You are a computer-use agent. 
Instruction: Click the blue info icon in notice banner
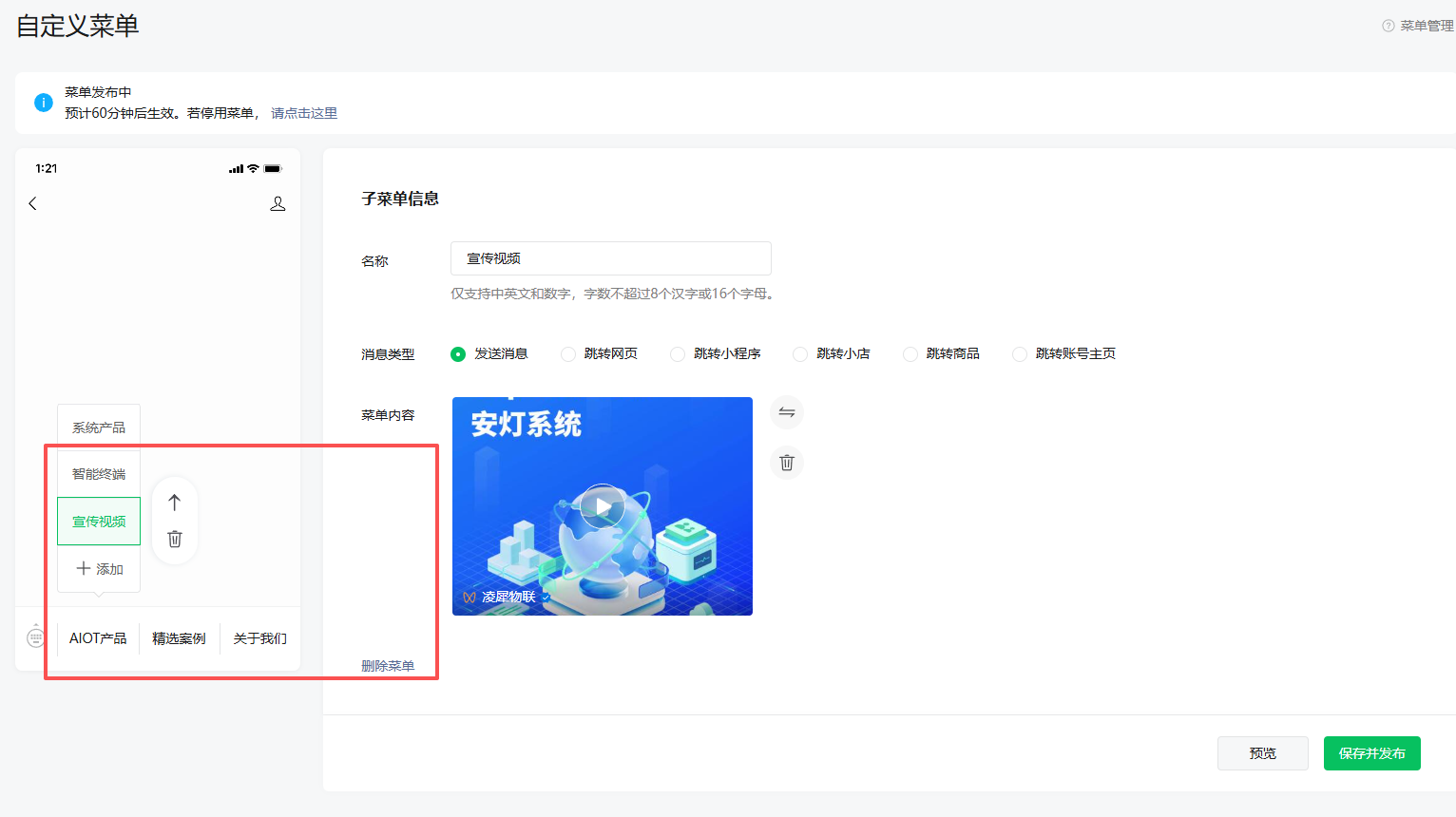tap(44, 103)
